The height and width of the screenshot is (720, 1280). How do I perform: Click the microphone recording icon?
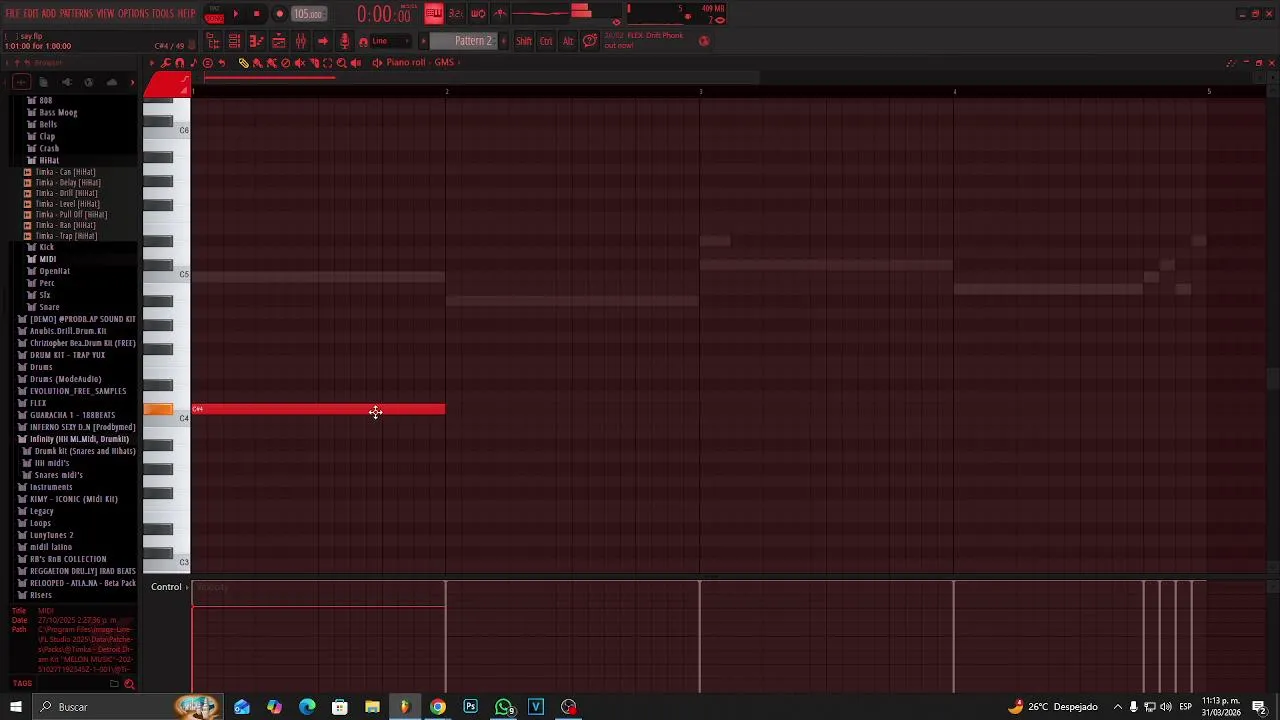coord(345,41)
